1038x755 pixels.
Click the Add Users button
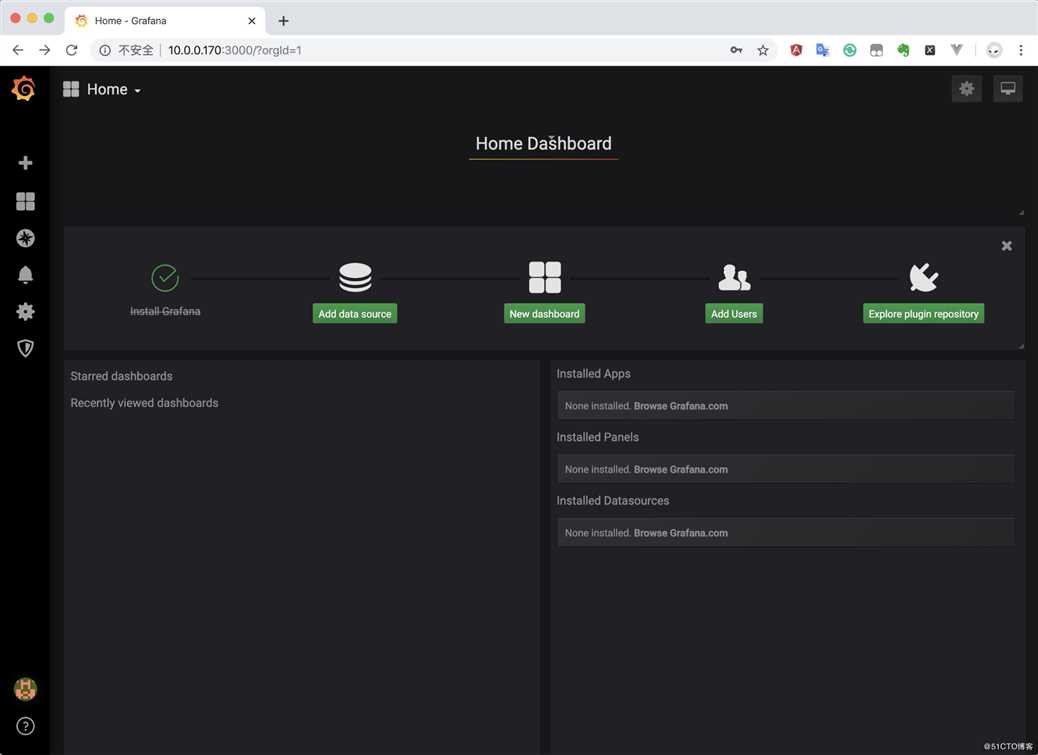click(x=733, y=314)
